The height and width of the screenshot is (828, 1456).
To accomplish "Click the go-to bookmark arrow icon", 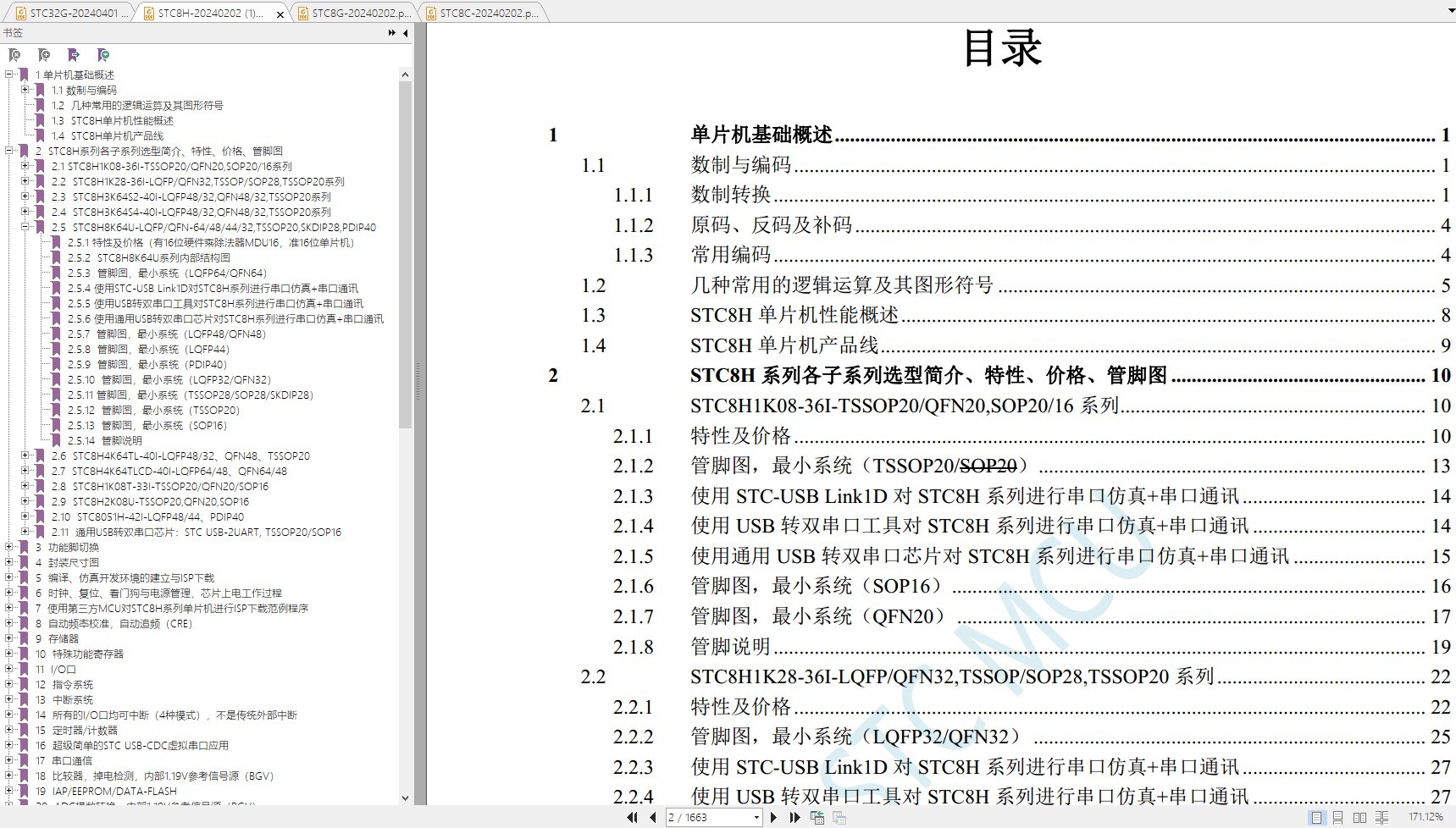I will click(x=74, y=55).
